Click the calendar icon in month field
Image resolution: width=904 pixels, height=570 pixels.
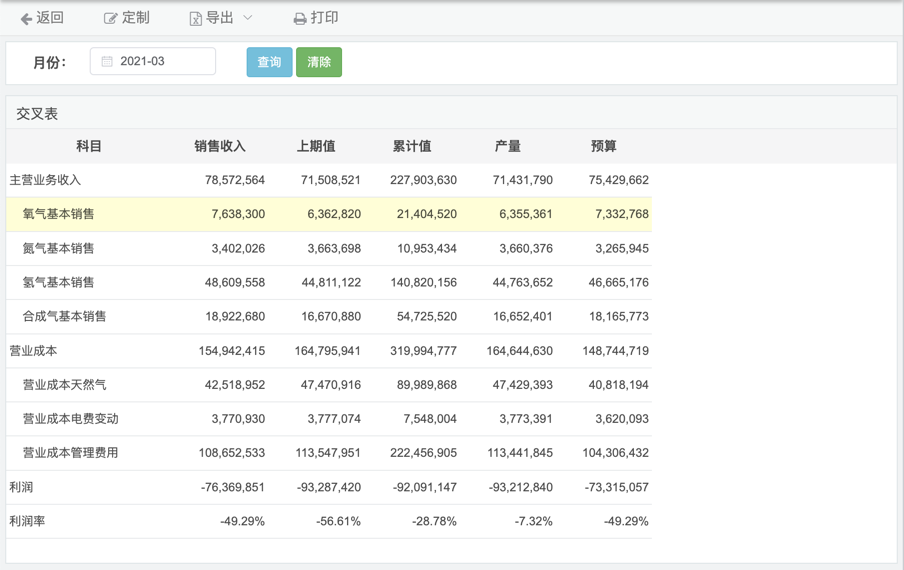(x=107, y=62)
